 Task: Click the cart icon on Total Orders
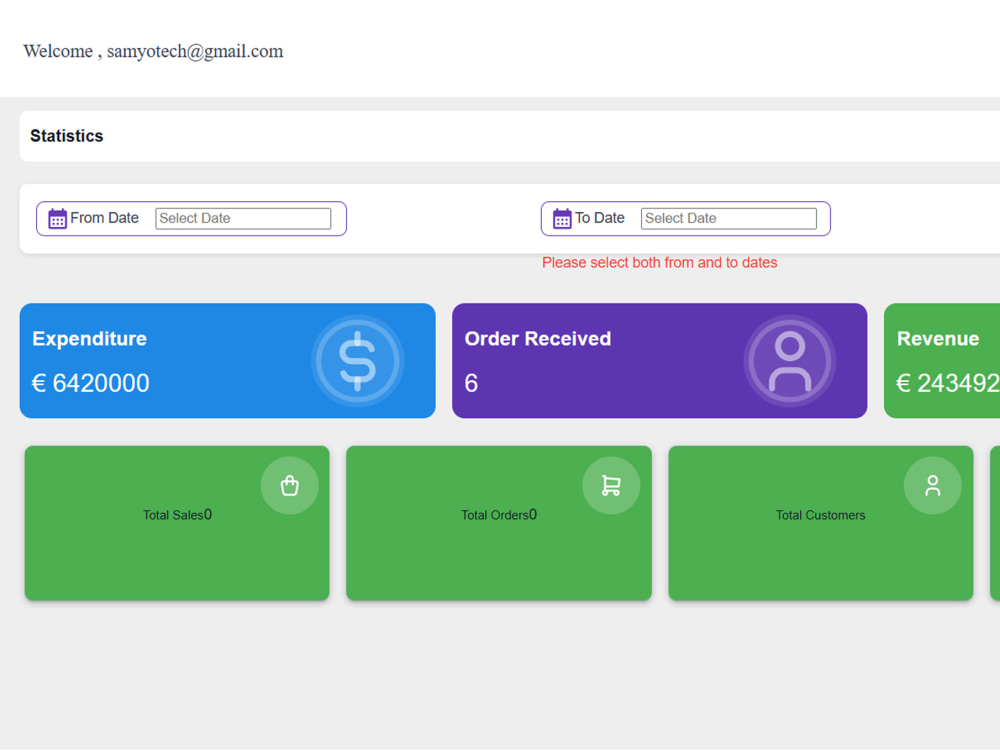point(611,485)
